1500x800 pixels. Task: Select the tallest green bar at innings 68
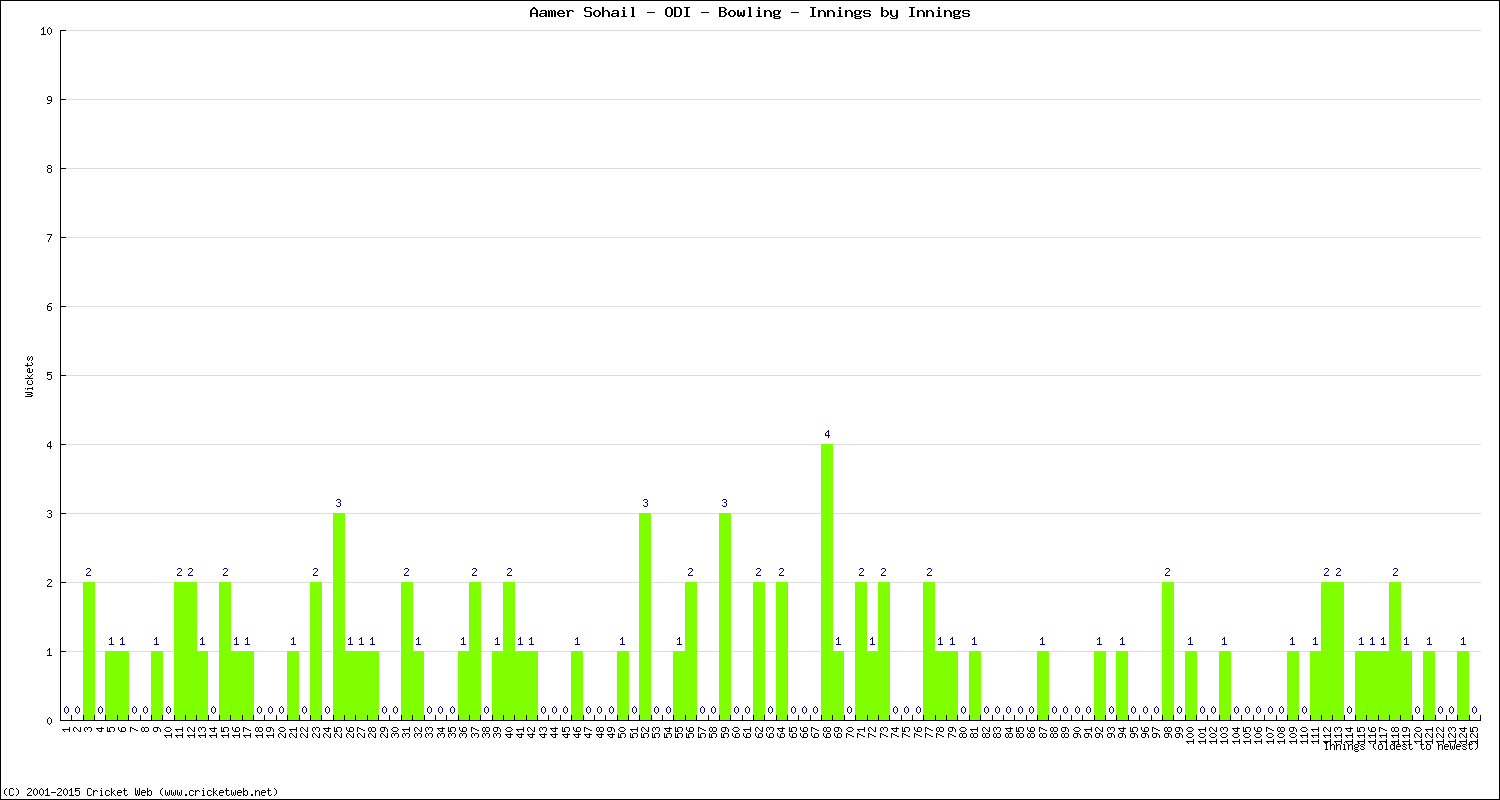pos(827,582)
